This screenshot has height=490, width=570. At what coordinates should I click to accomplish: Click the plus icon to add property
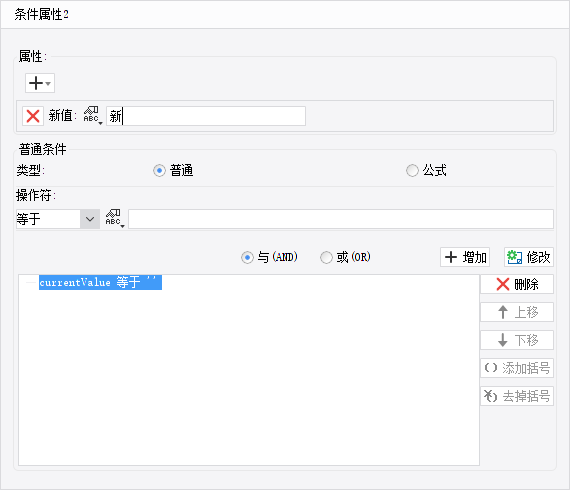click(36, 83)
